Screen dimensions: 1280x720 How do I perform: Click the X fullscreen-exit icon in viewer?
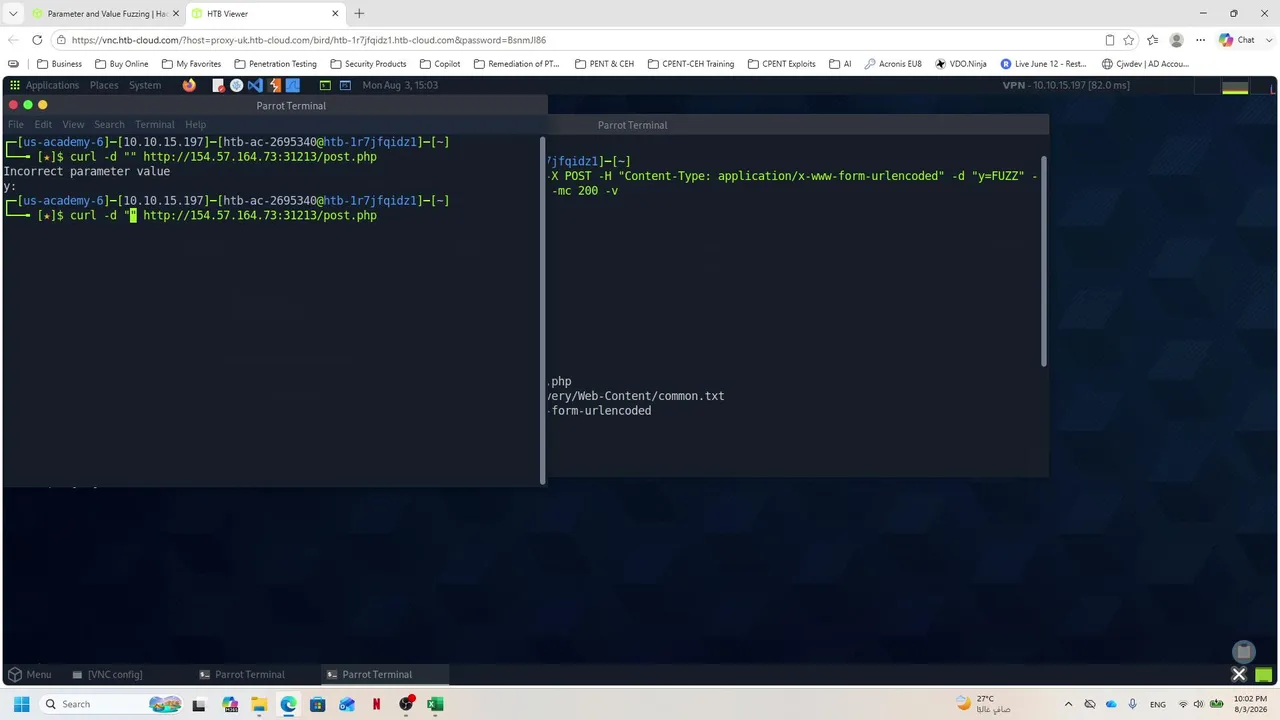point(1238,674)
